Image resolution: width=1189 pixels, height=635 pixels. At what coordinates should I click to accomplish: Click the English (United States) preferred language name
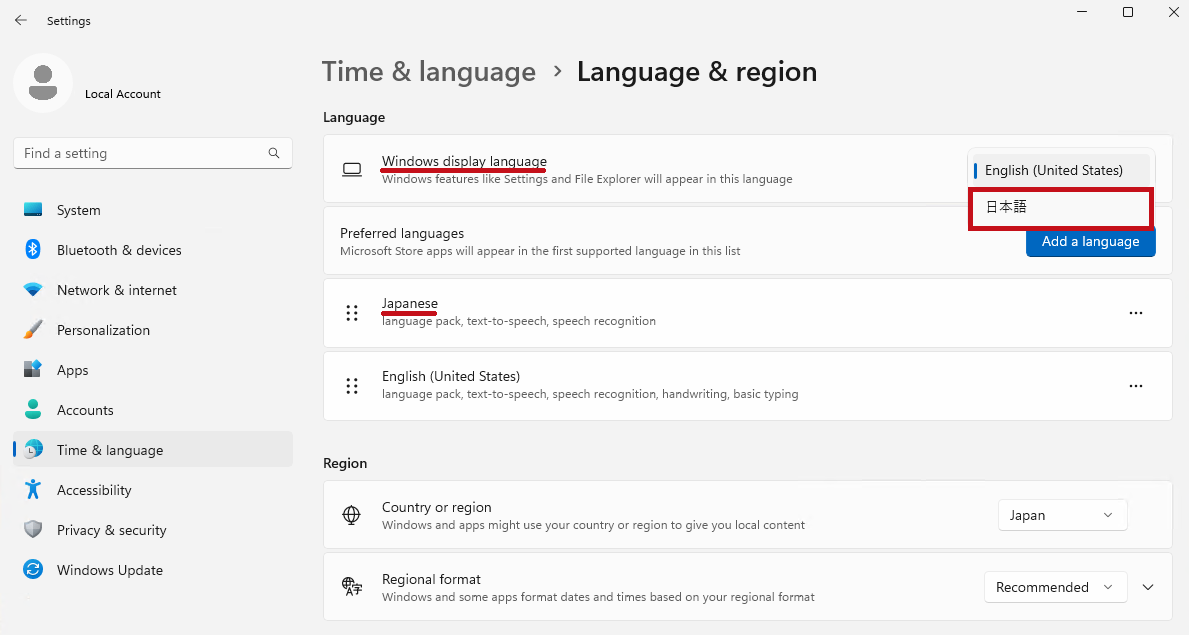(x=450, y=376)
